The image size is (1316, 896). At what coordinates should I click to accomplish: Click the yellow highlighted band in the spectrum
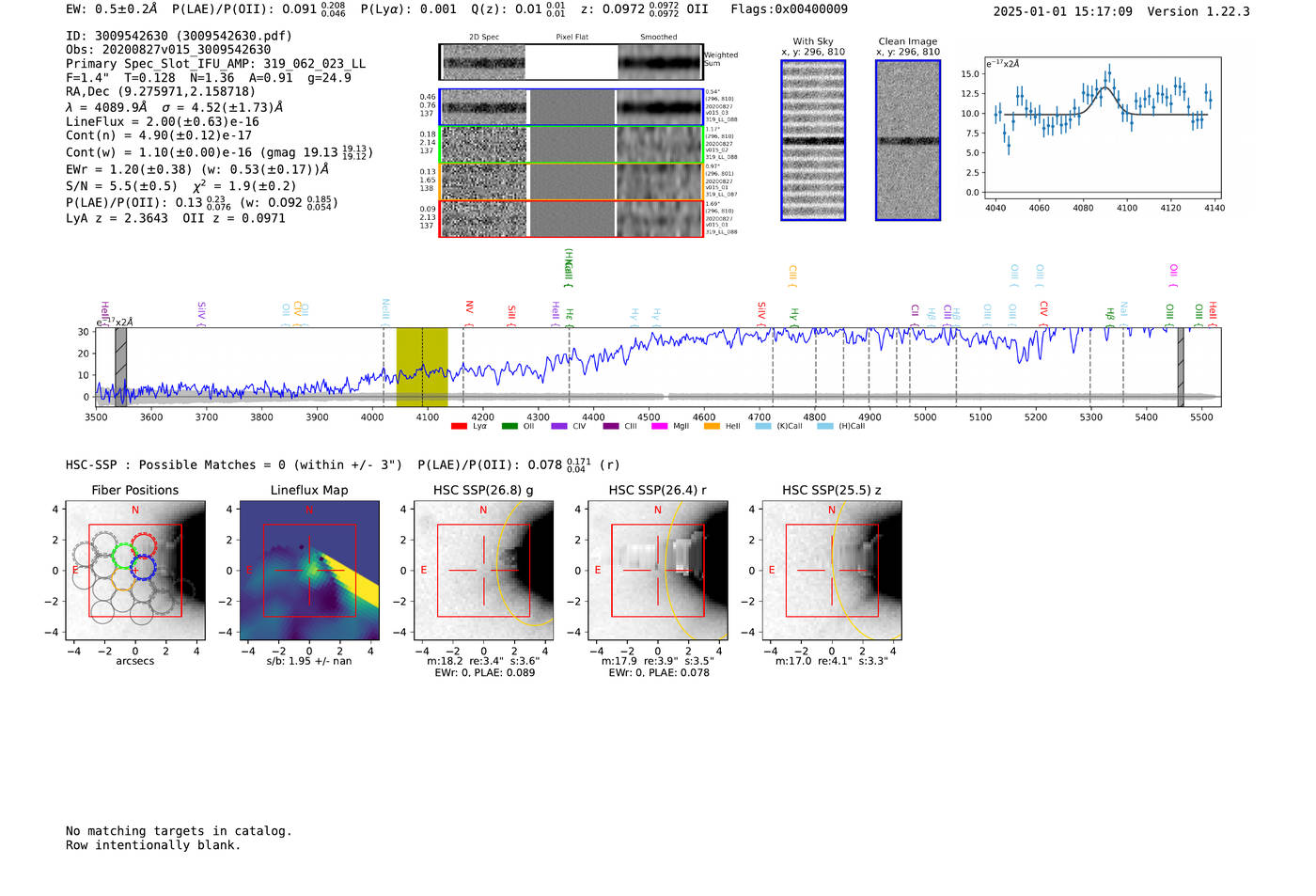point(422,368)
